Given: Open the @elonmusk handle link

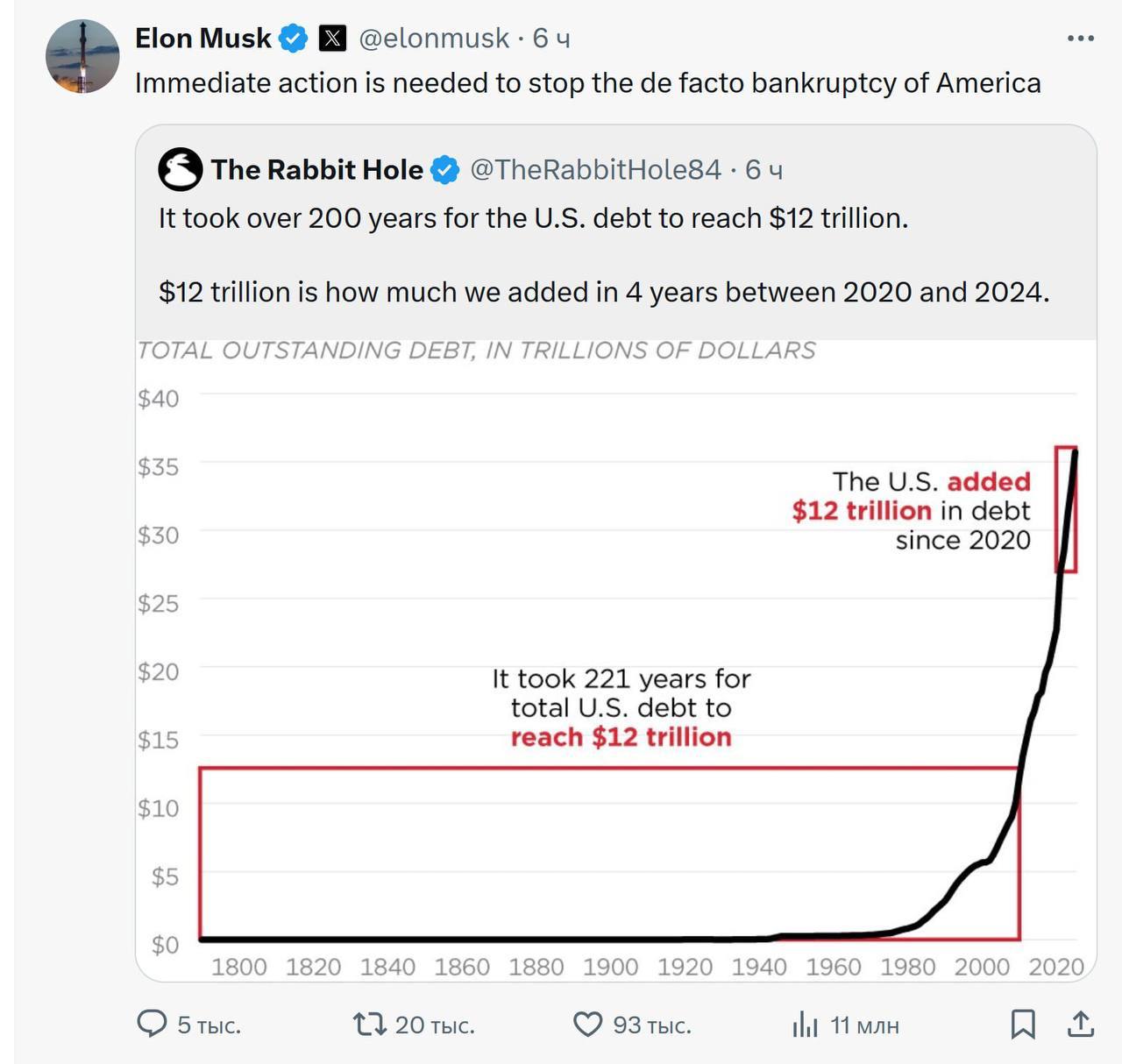Looking at the screenshot, I should point(434,39).
